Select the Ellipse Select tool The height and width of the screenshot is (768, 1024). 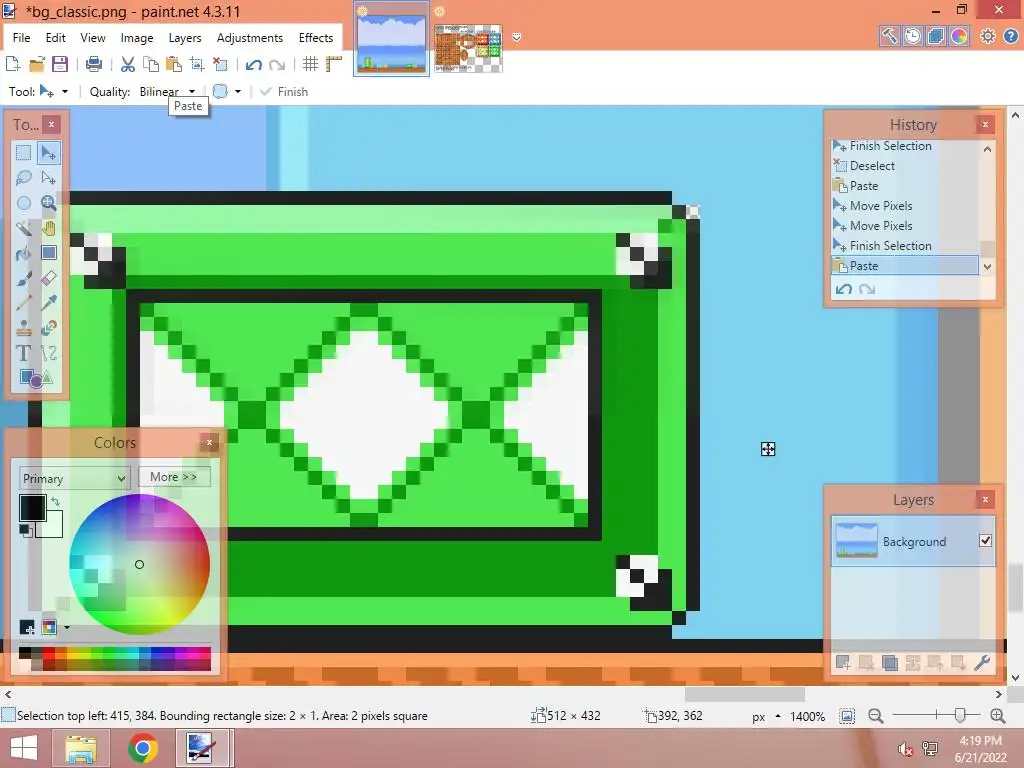pos(24,202)
